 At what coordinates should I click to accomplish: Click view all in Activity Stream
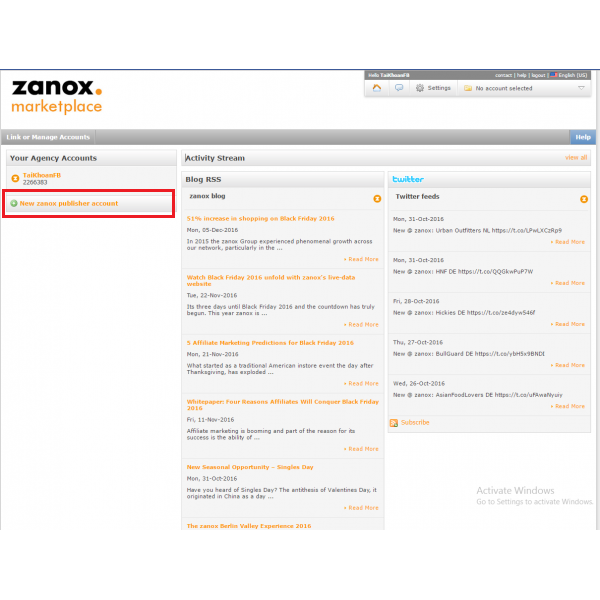click(x=576, y=158)
